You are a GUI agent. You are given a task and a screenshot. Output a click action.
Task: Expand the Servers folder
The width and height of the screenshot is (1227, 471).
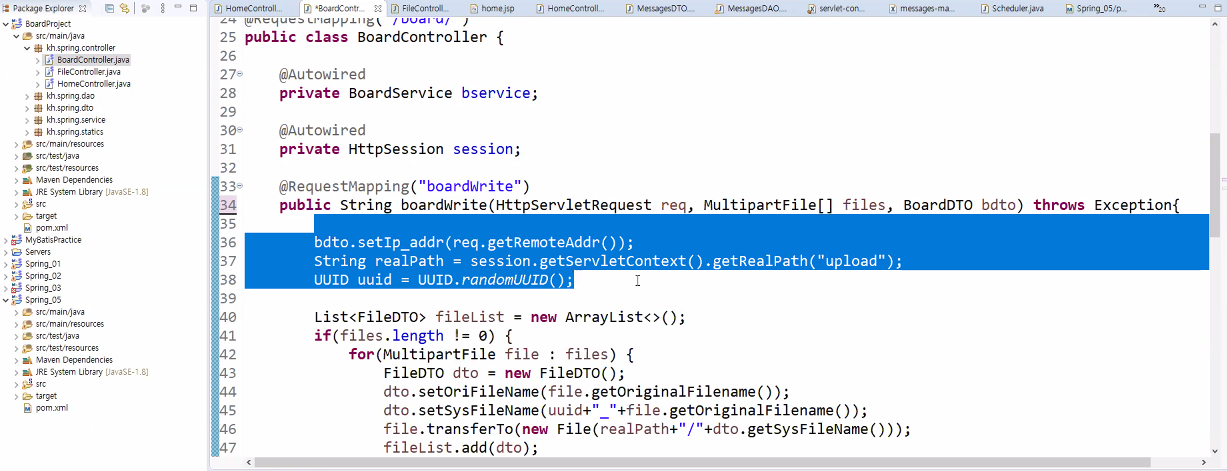coord(5,252)
